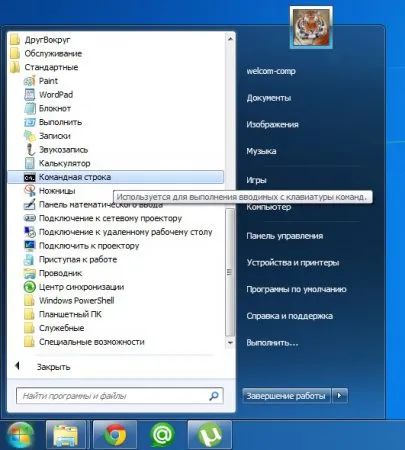Click Приступая к работе icon
Image resolution: width=405 pixels, height=450 pixels.
point(29,259)
